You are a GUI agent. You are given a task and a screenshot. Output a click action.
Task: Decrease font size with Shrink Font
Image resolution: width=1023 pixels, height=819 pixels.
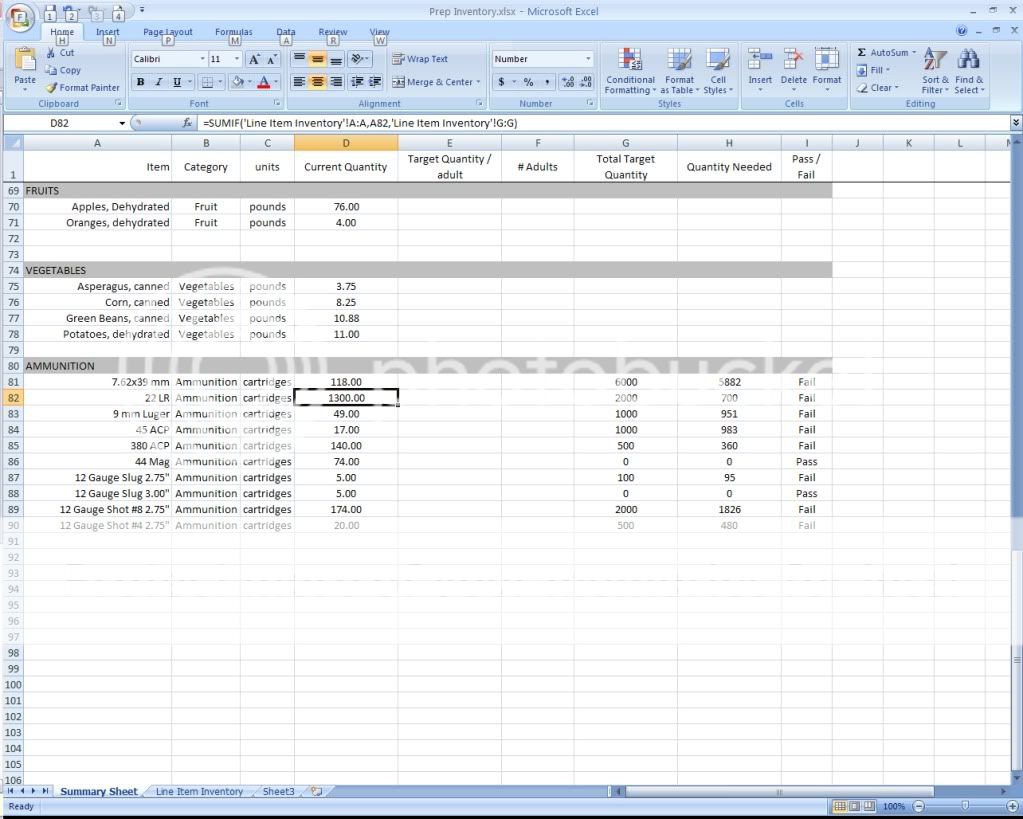[x=271, y=59]
